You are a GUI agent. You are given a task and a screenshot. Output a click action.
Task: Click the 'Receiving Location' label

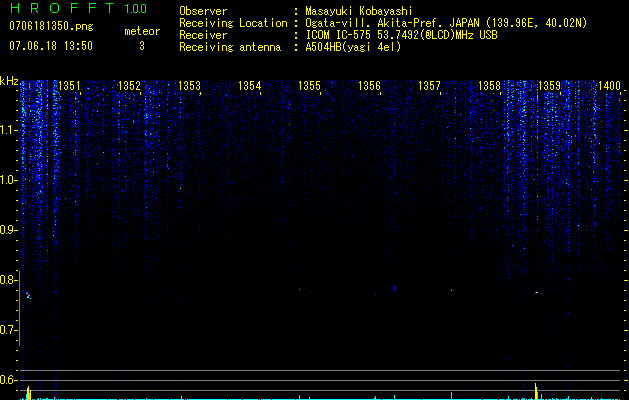click(233, 23)
